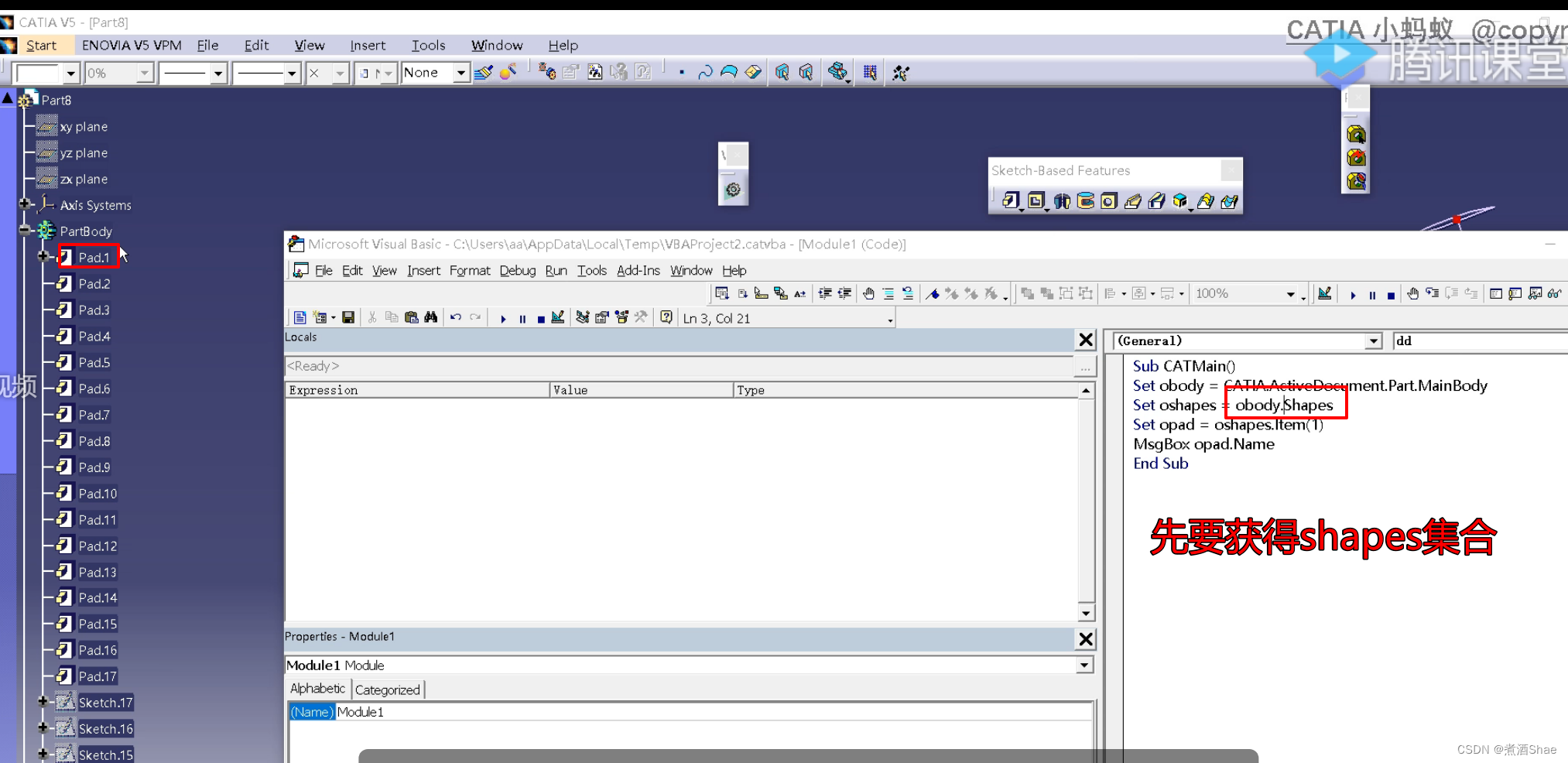Stop the macro with Reset in Standard toolbar
This screenshot has height=763, width=1568.
[x=540, y=318]
